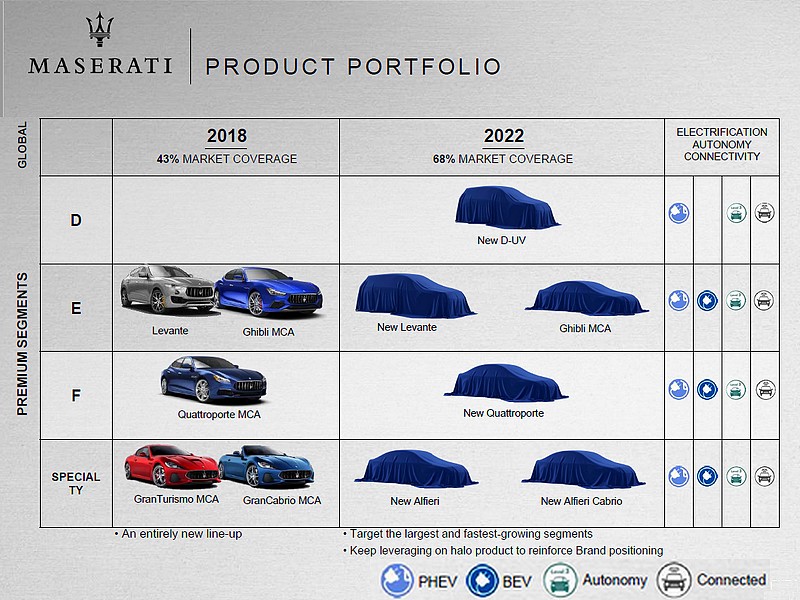Click the "PRODUCT PORTFOLIO" slide title
Screen dimensions: 800x600
pos(353,67)
